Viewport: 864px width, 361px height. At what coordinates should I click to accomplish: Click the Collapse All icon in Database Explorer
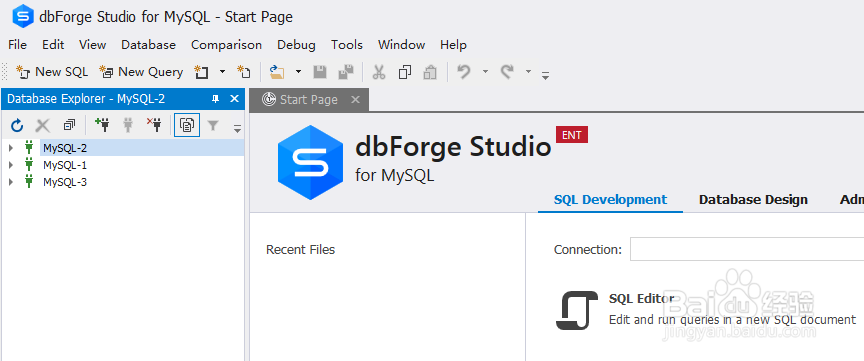click(x=69, y=125)
